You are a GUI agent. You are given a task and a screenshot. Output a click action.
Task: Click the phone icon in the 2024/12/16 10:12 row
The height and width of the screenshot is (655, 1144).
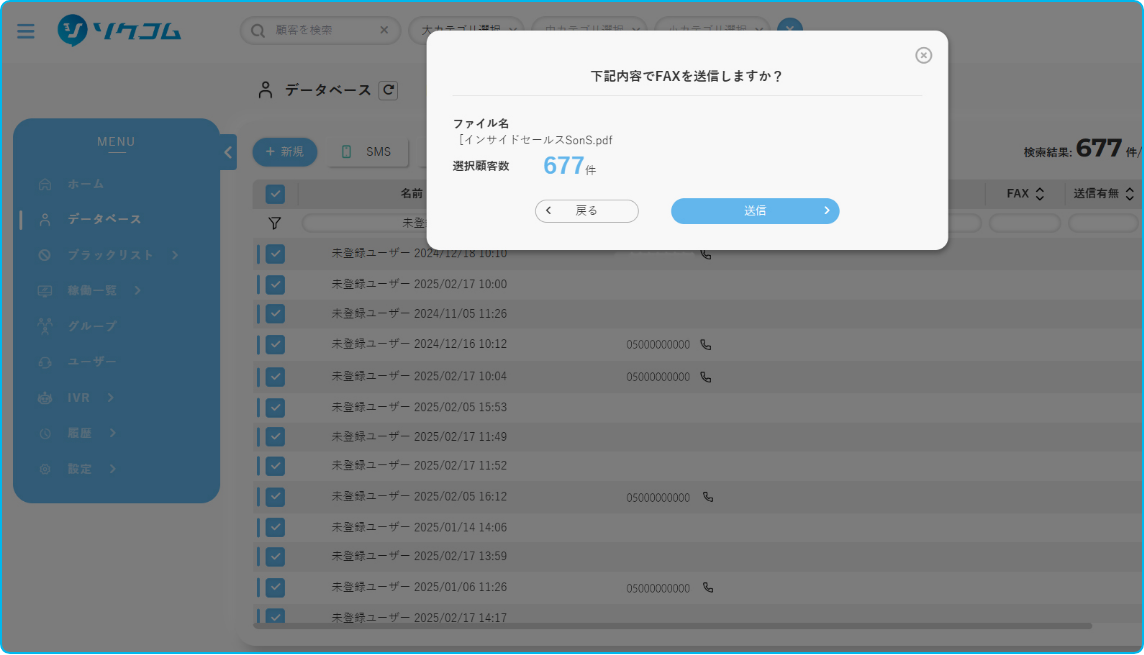tap(706, 345)
